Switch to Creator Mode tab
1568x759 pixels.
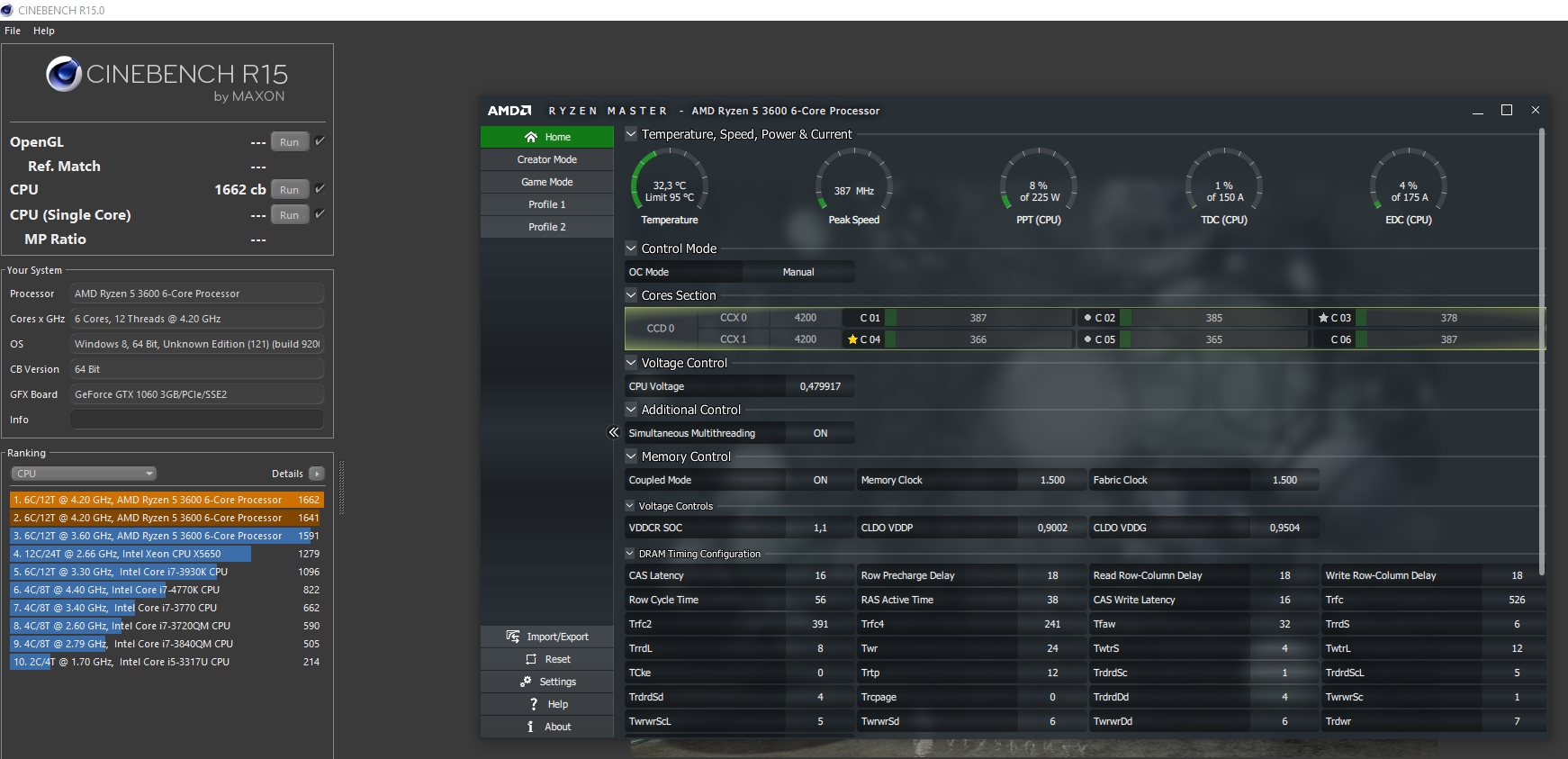point(547,159)
